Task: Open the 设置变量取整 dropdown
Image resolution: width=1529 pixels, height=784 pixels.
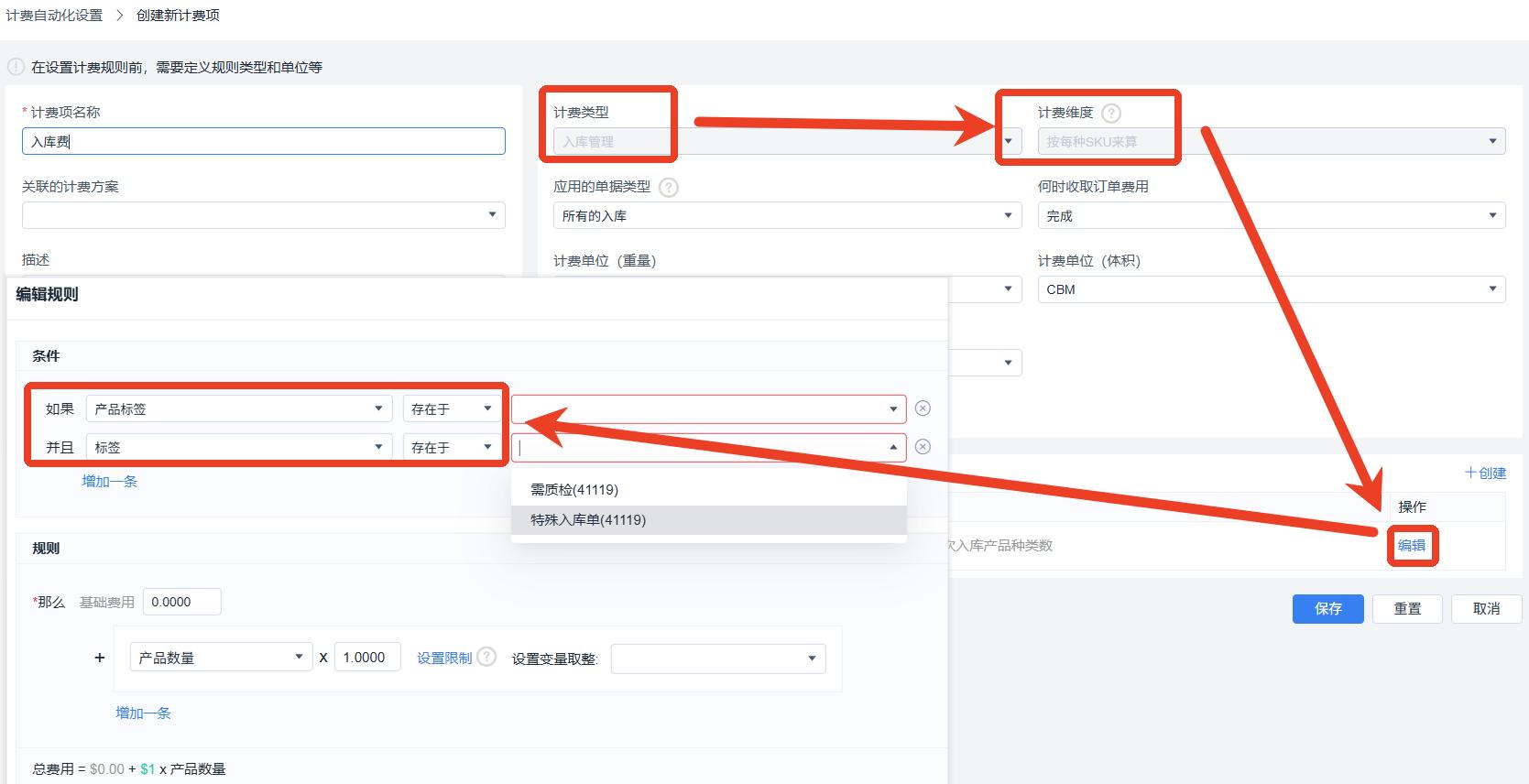Action: pos(718,659)
